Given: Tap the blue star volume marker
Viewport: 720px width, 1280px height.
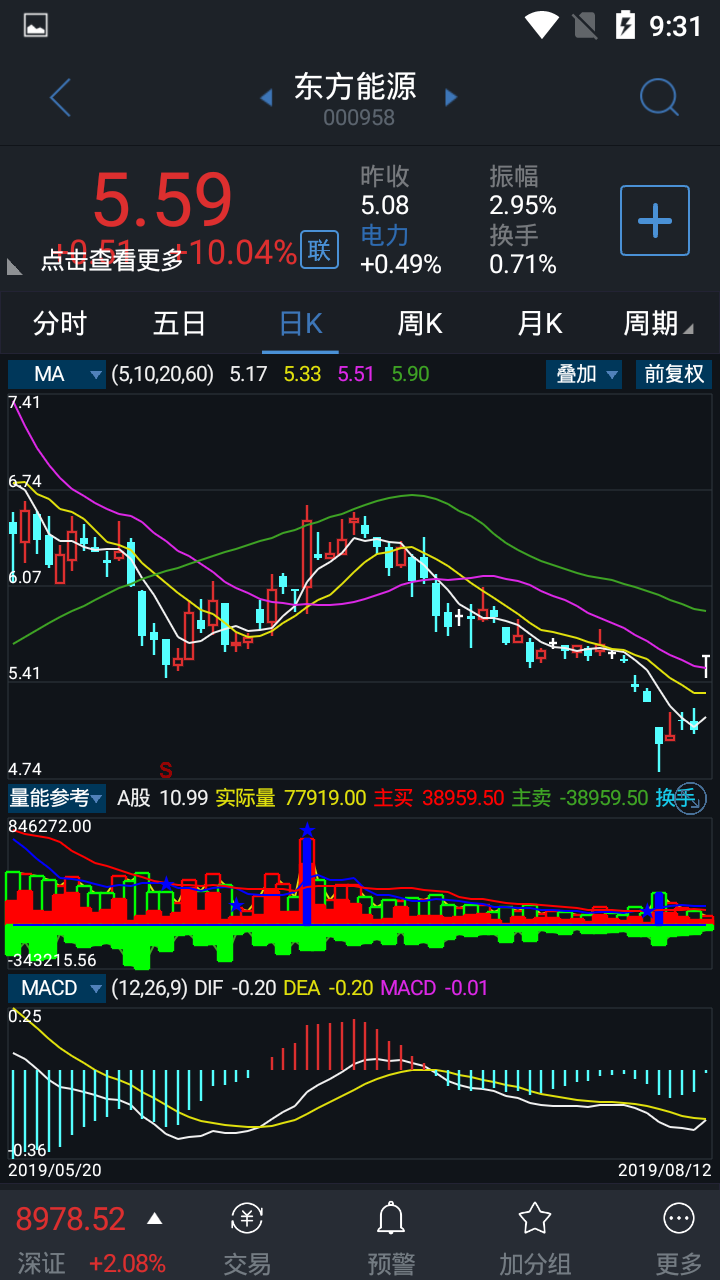Looking at the screenshot, I should click(x=307, y=830).
